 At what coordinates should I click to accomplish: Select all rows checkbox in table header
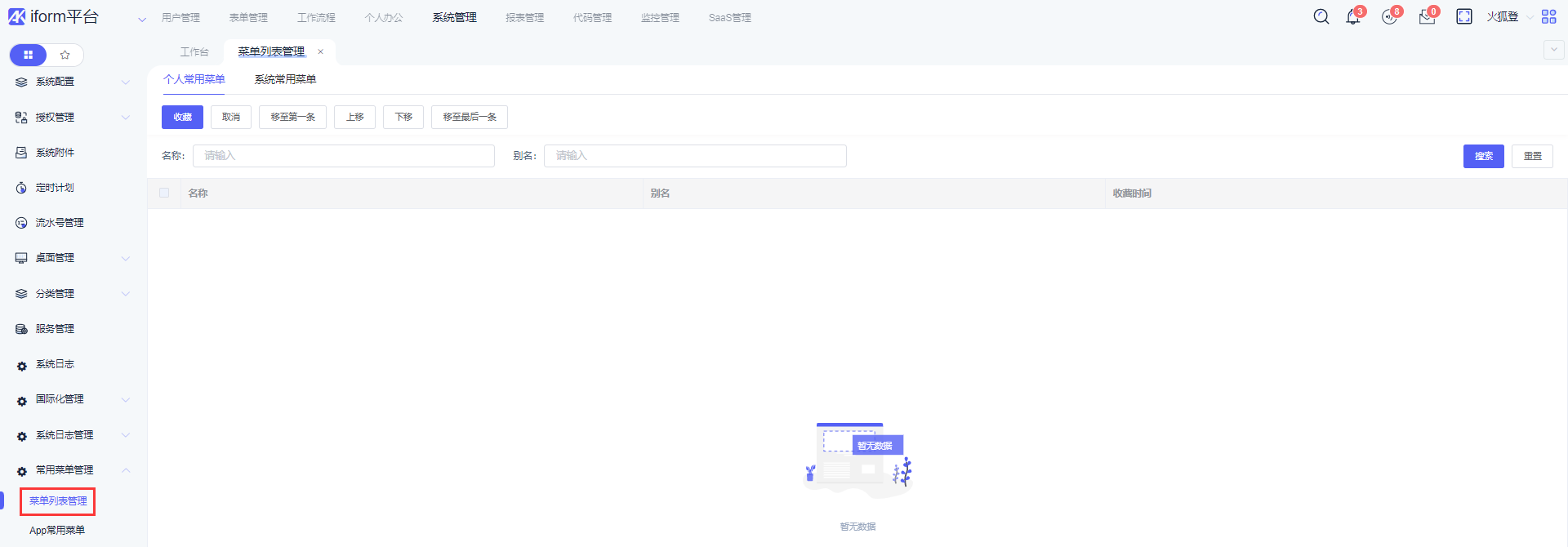pos(164,193)
